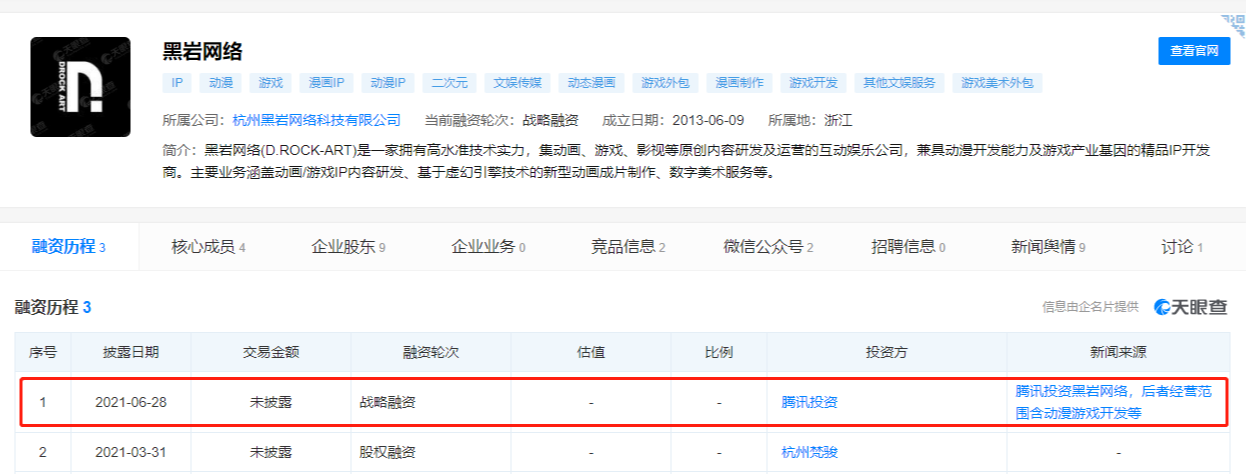The image size is (1246, 474).
Task: Click the 新闻来源 column header
Action: tap(1119, 352)
